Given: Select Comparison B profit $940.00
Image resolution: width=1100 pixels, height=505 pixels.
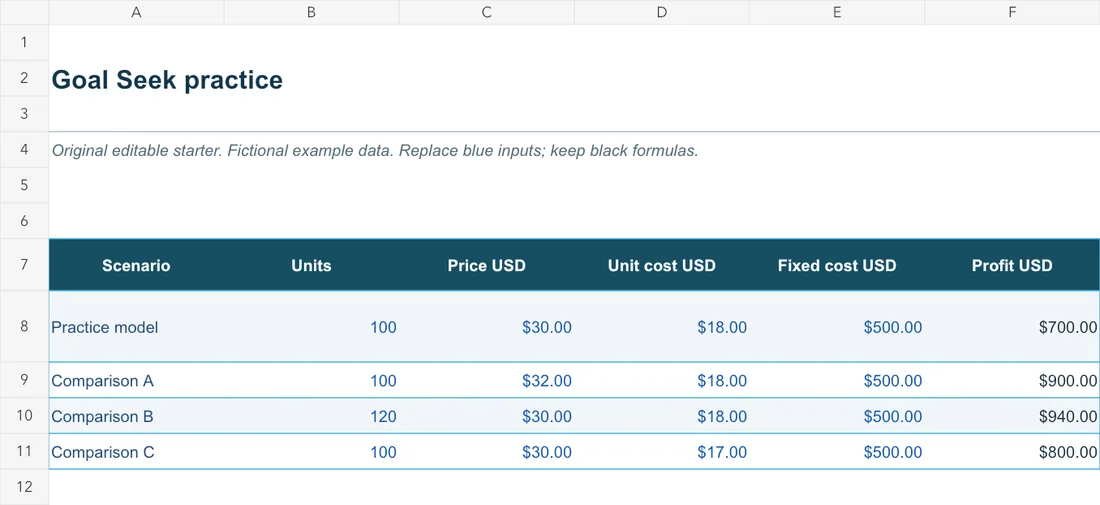Looking at the screenshot, I should [x=1012, y=417].
